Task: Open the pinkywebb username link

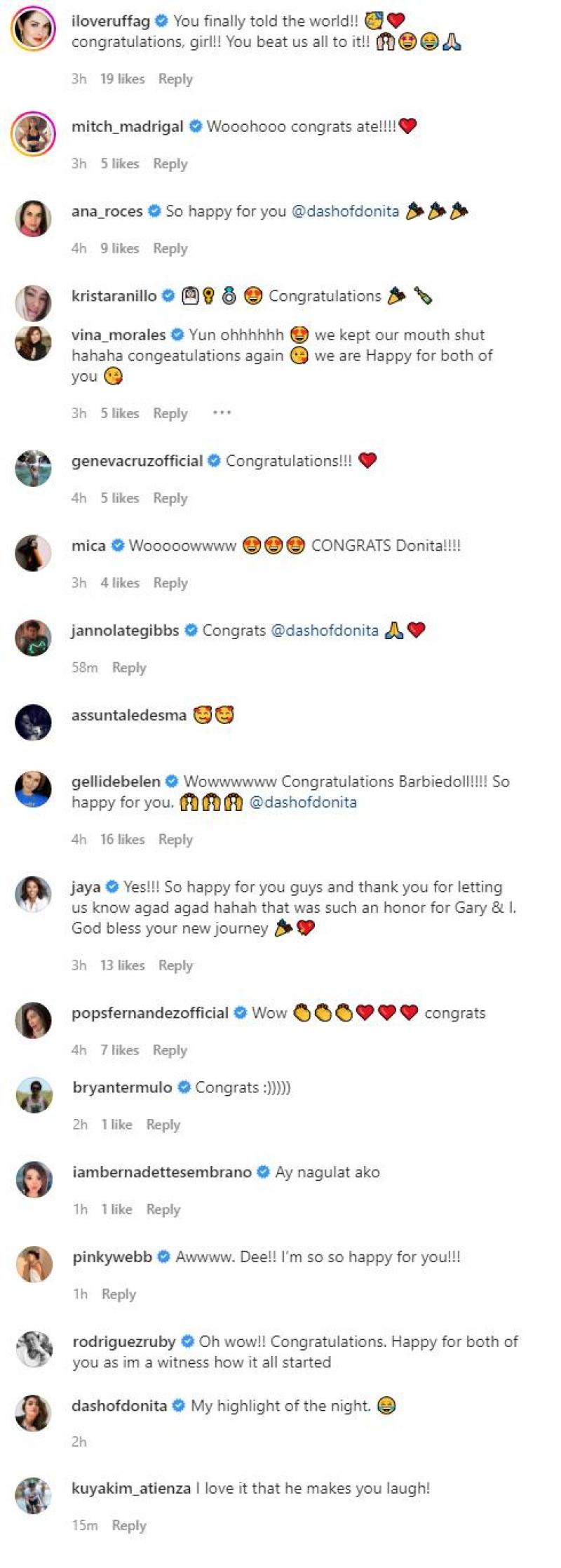Action: [112, 1257]
